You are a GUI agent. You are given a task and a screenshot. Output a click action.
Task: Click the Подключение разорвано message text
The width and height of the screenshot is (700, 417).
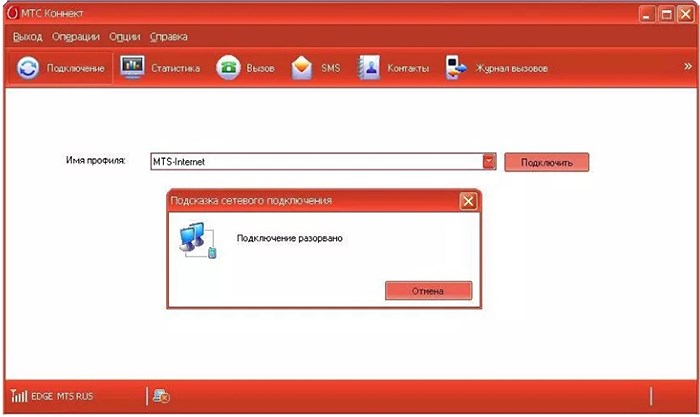290,238
